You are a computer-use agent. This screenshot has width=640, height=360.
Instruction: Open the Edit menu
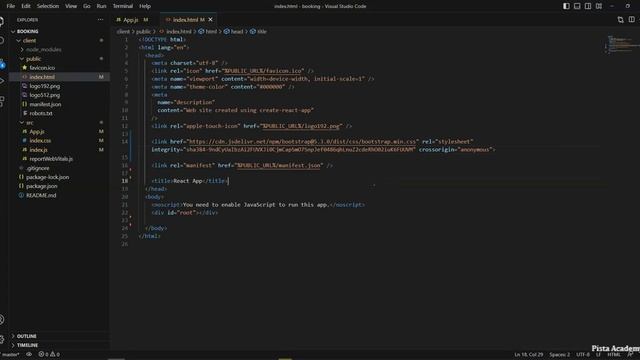point(26,6)
